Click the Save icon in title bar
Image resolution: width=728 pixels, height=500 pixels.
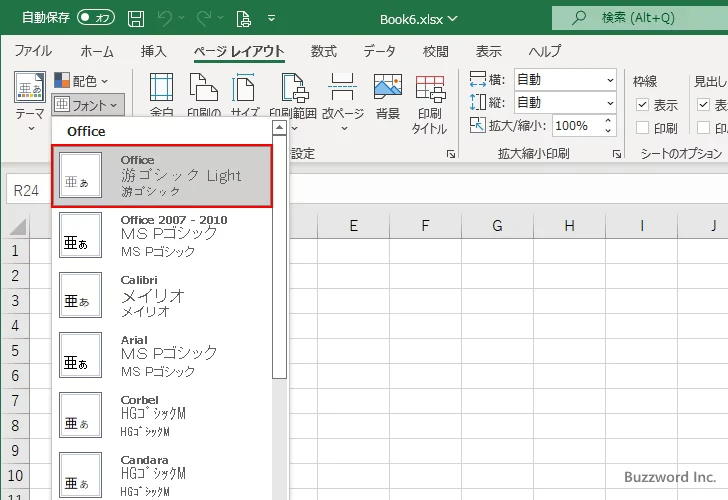[136, 18]
